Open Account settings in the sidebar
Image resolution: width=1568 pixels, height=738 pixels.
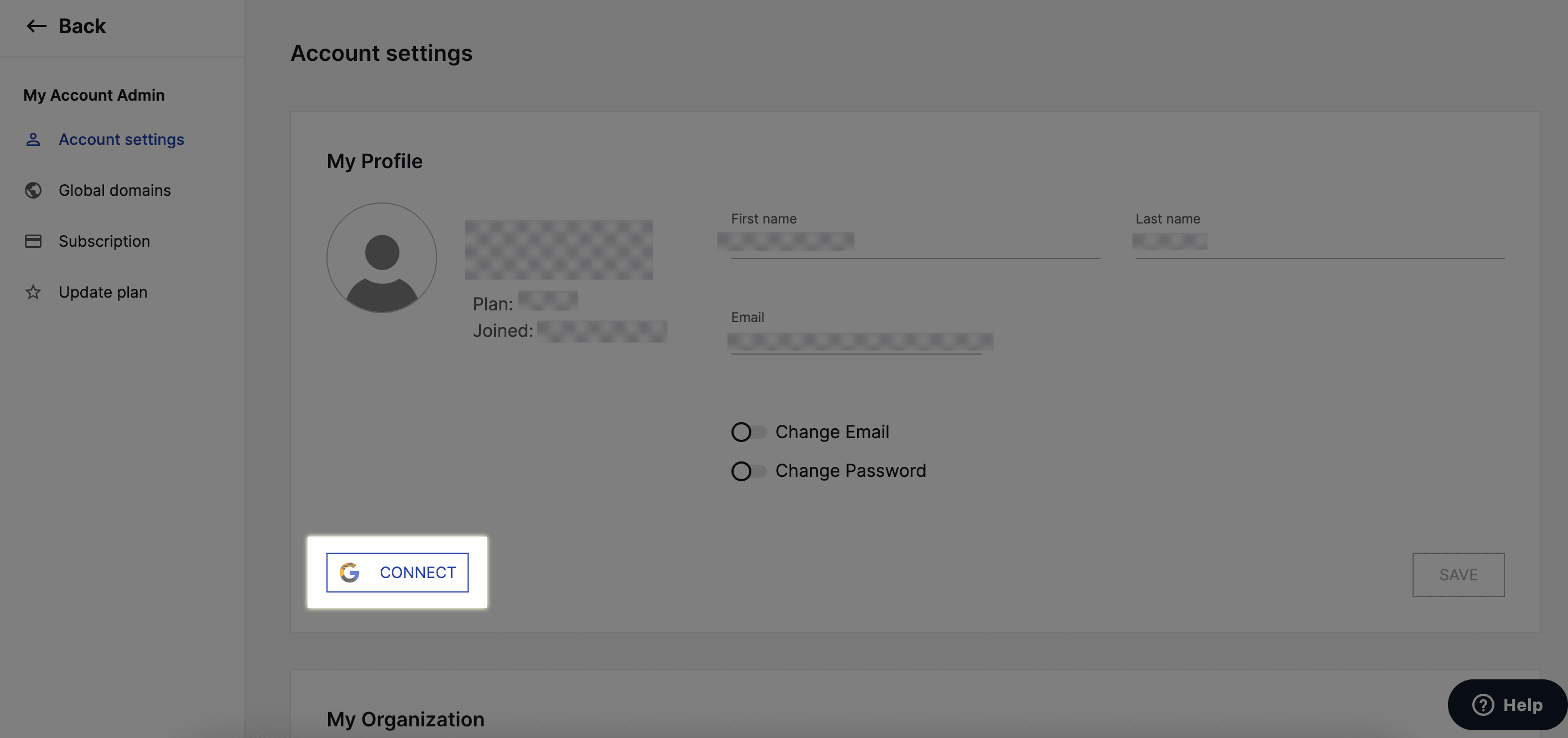click(121, 139)
